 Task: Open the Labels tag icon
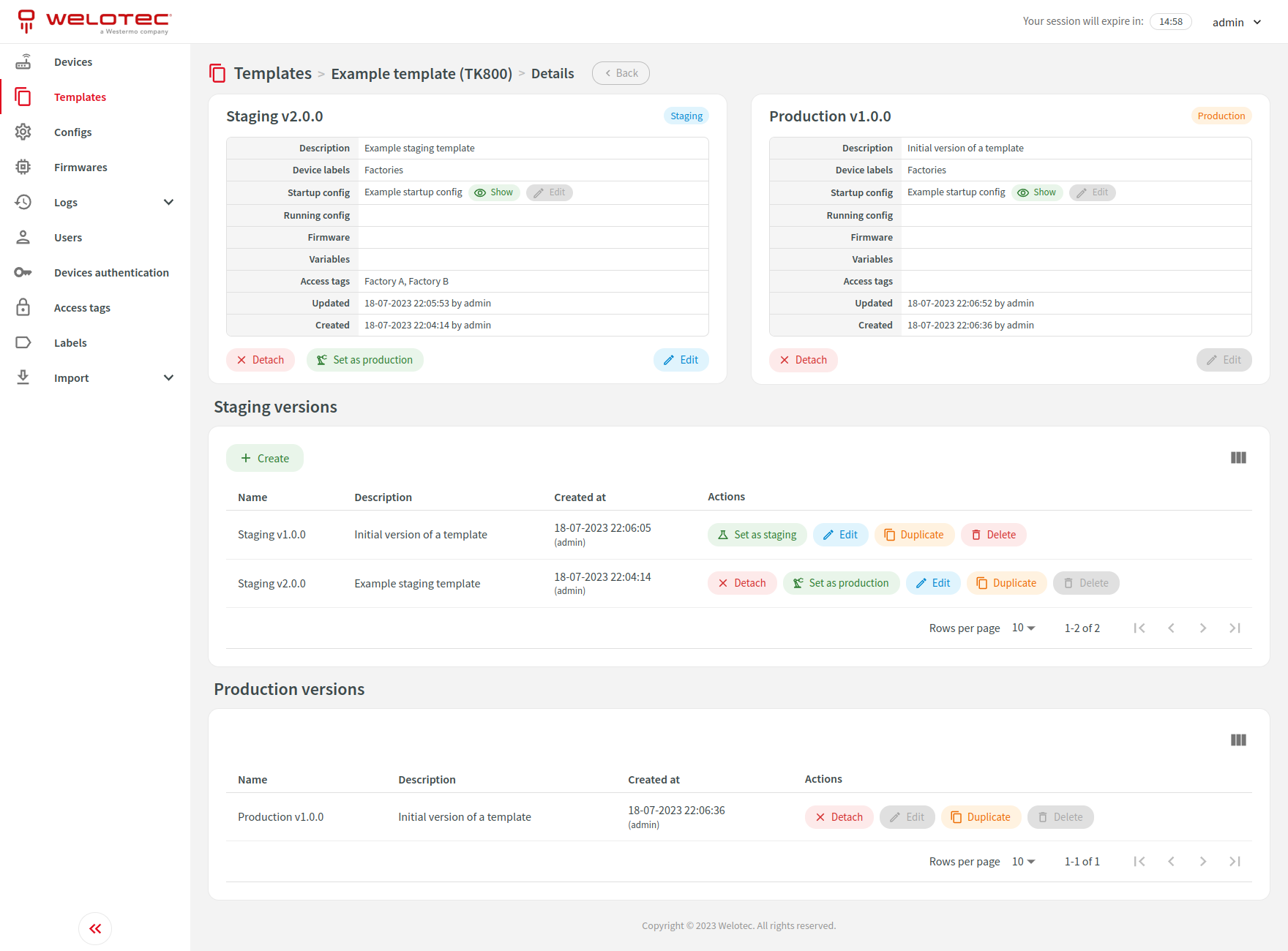23,343
